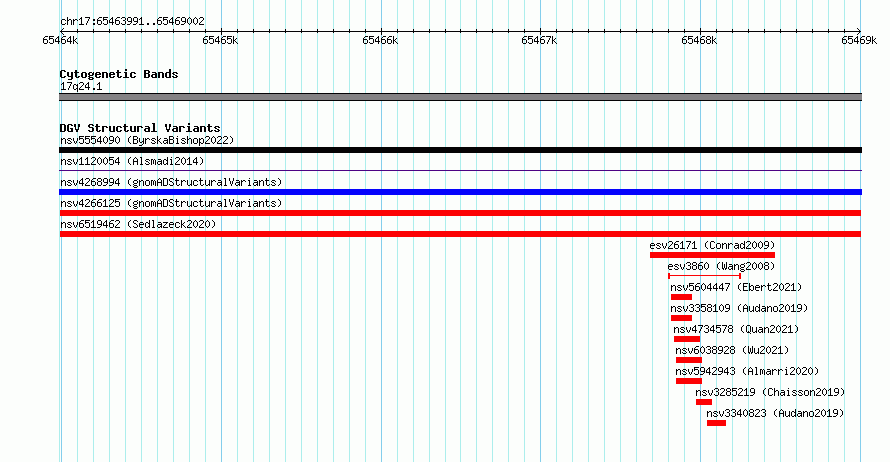Click the DGV Structural Variants track title
The height and width of the screenshot is (462, 890).
(x=140, y=128)
